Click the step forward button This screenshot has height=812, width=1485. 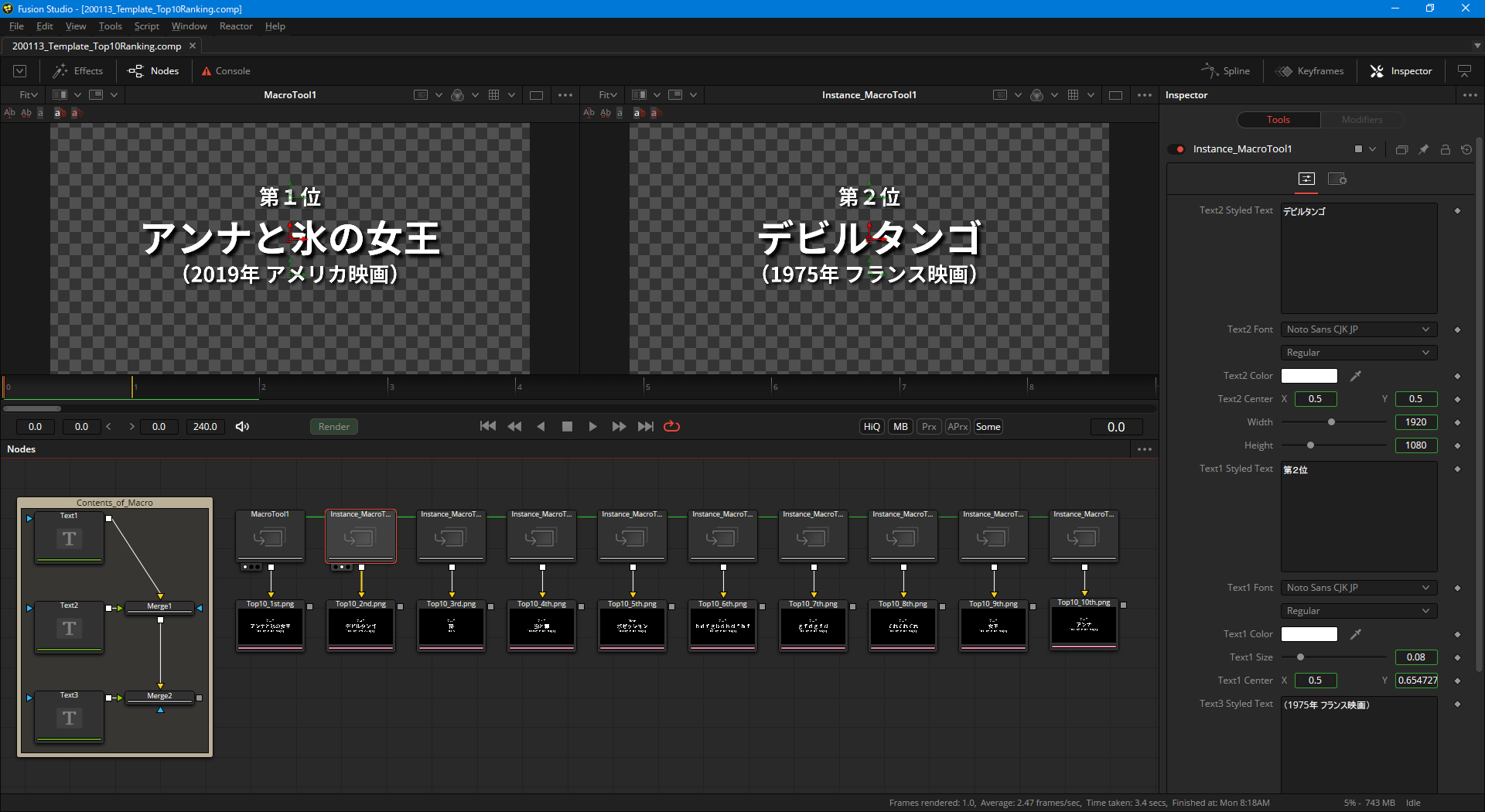(x=619, y=427)
